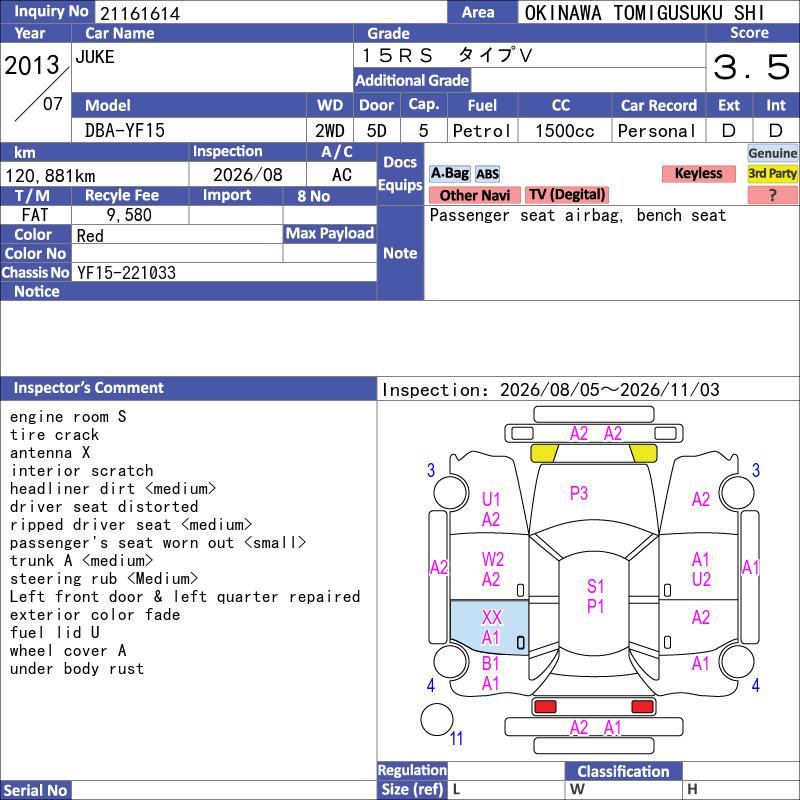Click inspection value 2026/08
The height and width of the screenshot is (800, 800).
[247, 175]
